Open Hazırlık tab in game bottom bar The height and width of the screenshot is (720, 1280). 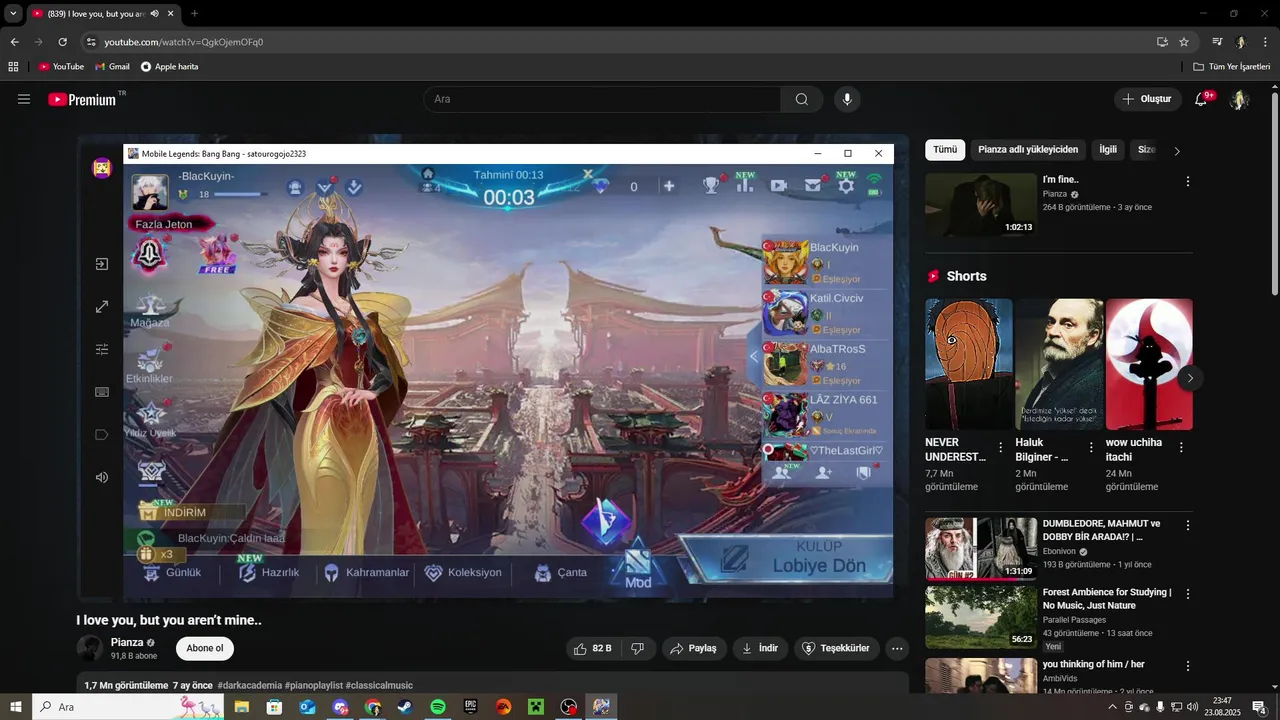268,573
